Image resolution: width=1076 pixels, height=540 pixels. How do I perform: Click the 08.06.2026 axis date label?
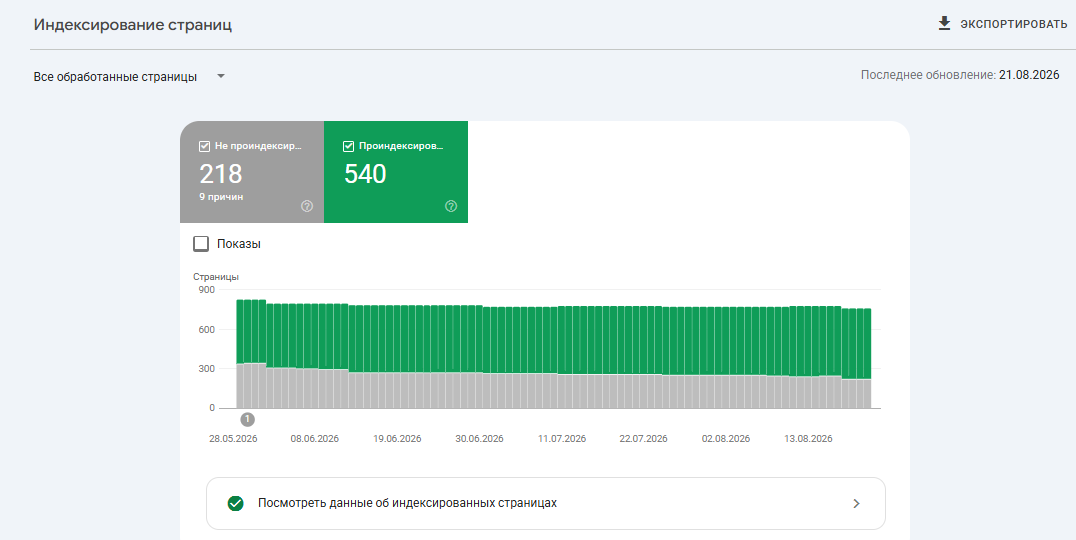[x=315, y=439]
